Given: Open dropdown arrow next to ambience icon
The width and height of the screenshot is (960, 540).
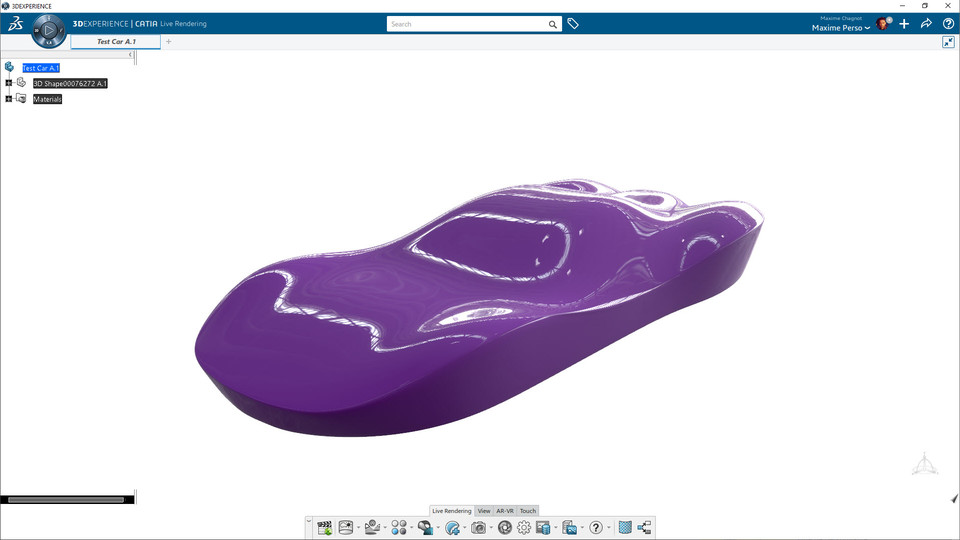Looking at the screenshot, I should point(358,528).
